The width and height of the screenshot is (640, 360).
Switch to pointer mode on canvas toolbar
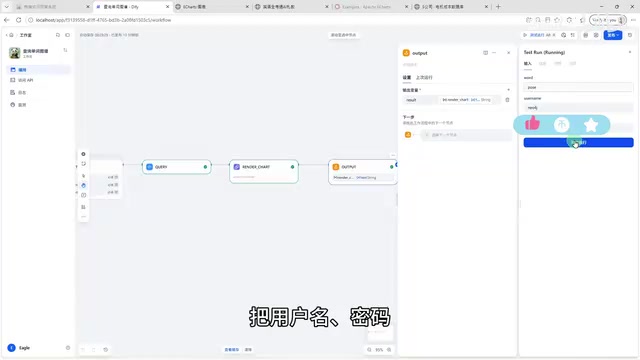click(83, 176)
